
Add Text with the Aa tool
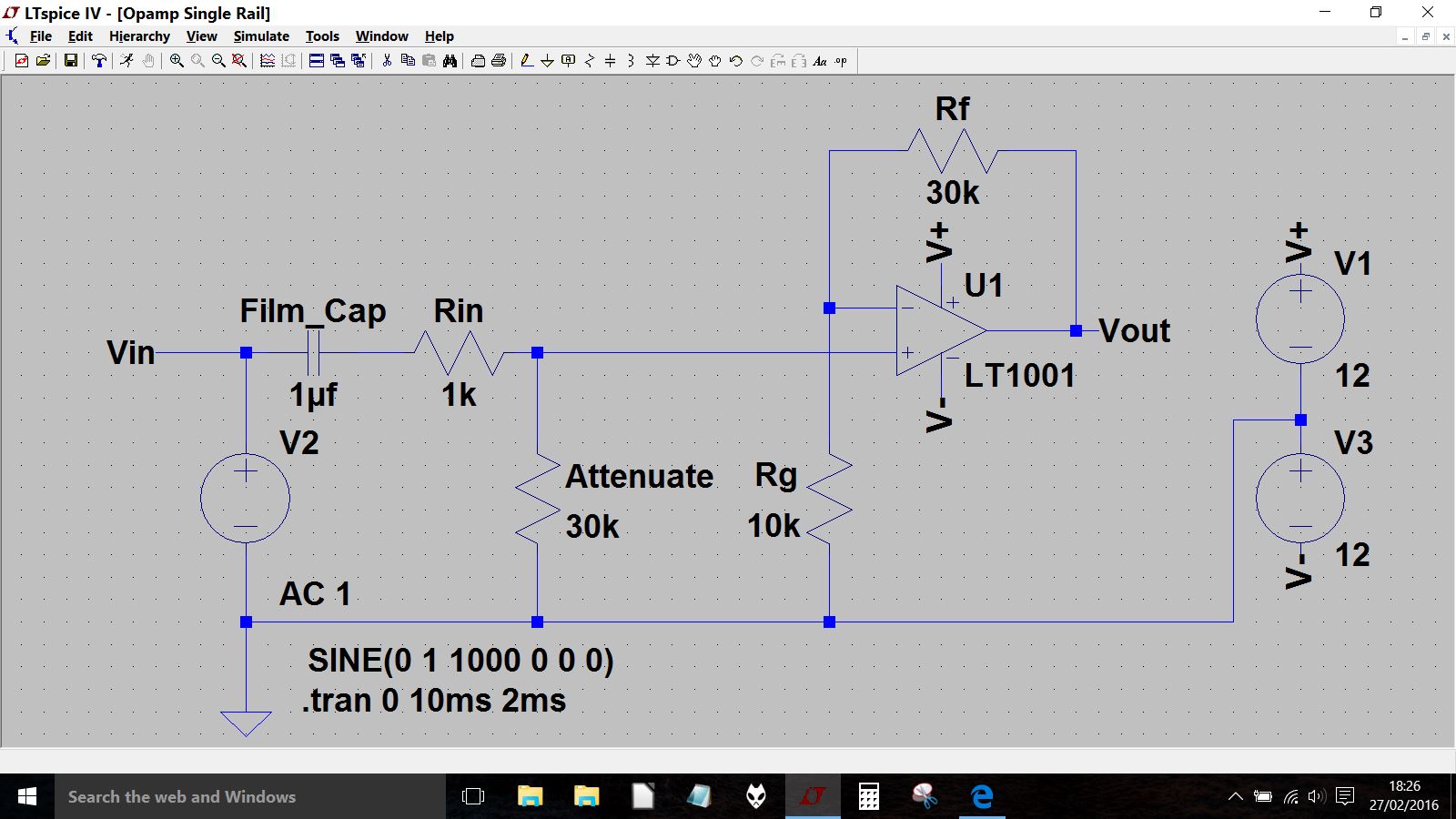pyautogui.click(x=820, y=61)
